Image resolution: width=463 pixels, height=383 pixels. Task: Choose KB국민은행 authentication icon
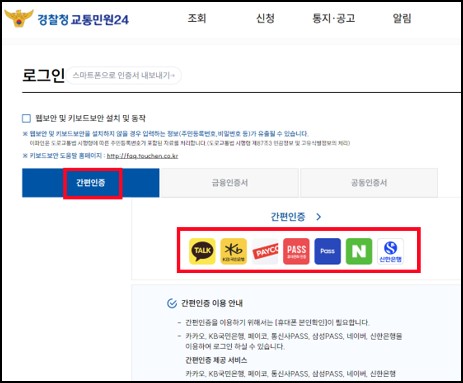pyautogui.click(x=234, y=251)
